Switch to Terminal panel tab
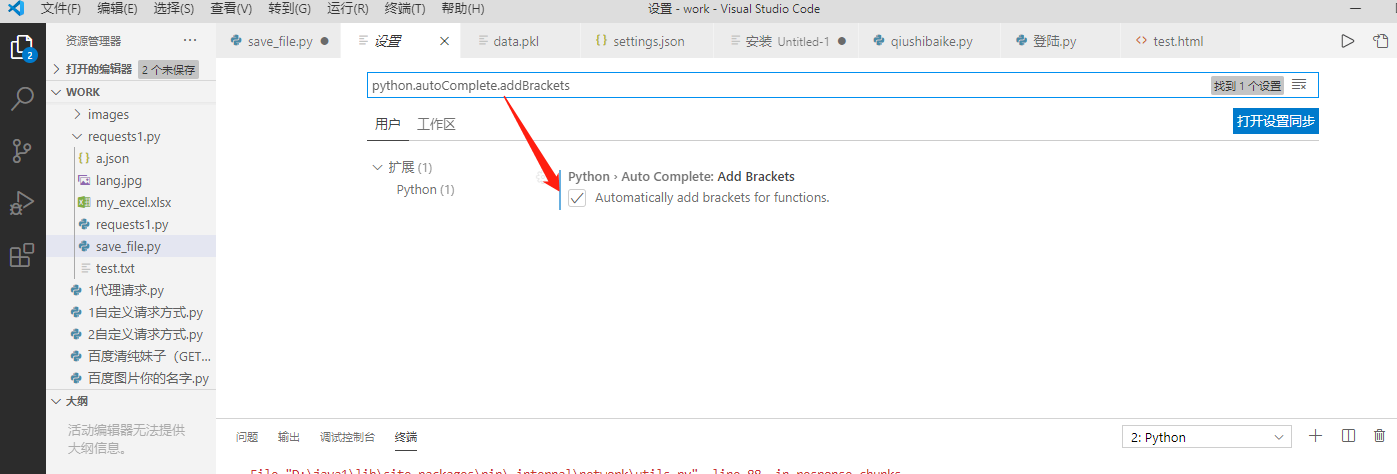The width and height of the screenshot is (1397, 474). point(406,437)
